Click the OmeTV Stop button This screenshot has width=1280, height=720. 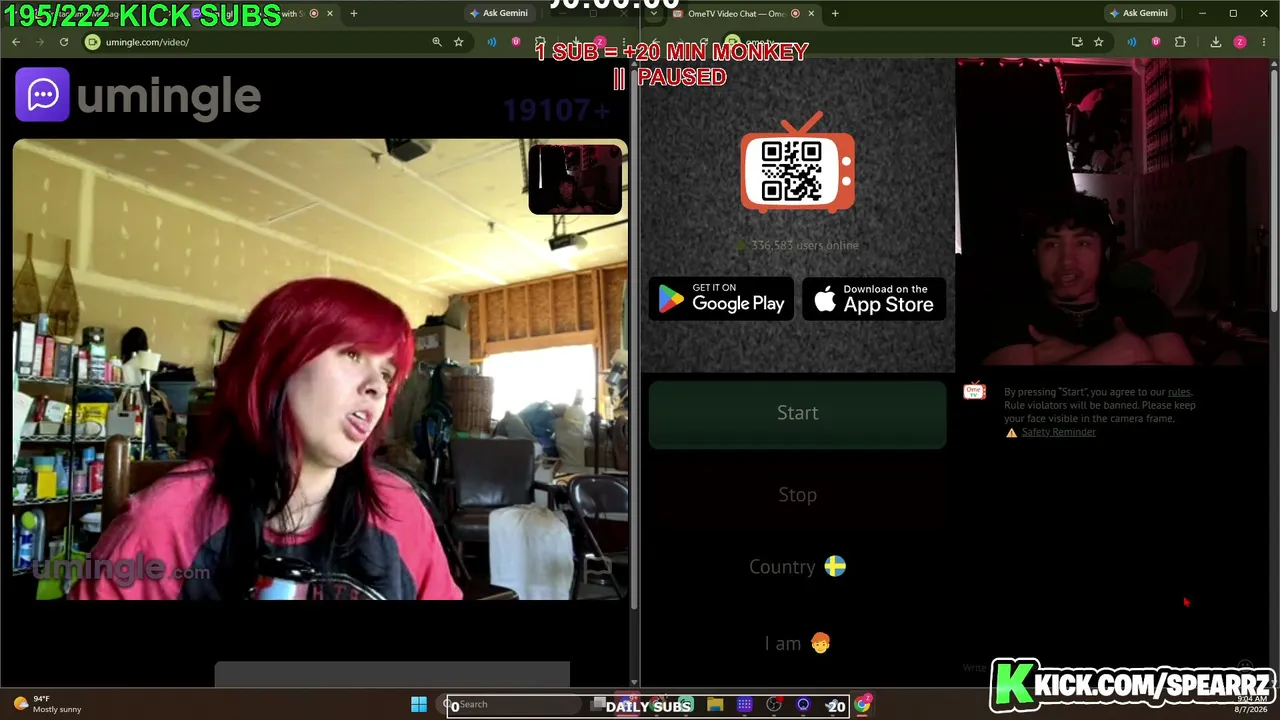pos(798,495)
